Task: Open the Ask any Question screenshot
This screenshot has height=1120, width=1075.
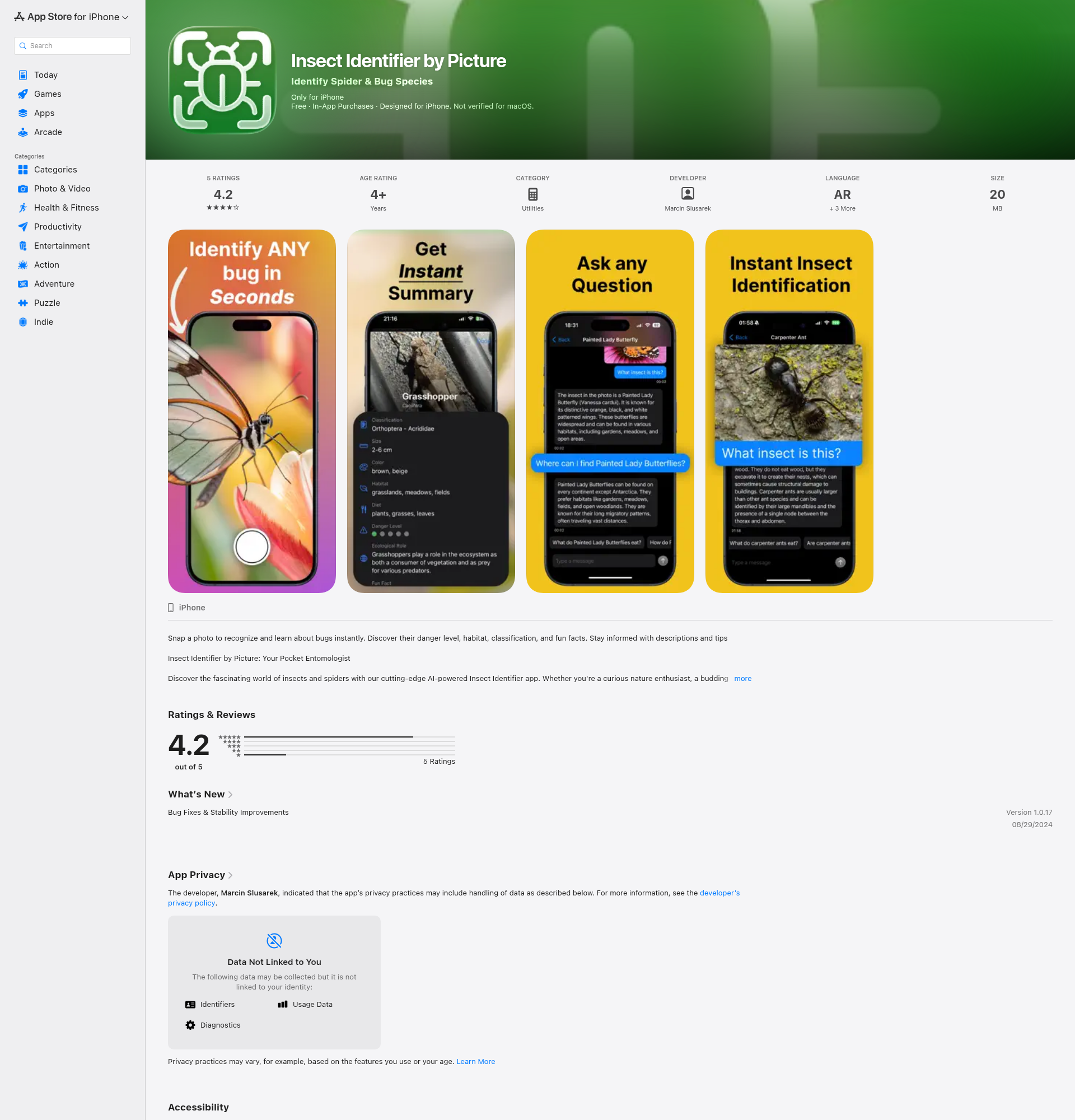Action: coord(610,411)
